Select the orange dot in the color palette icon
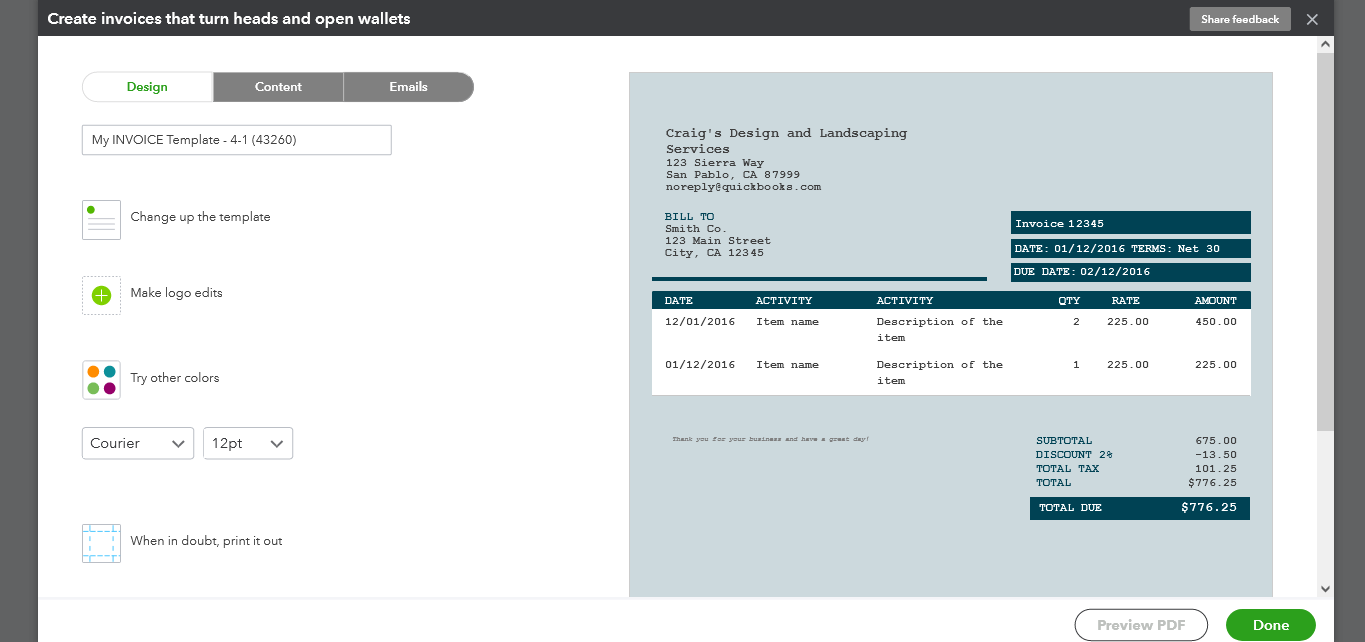1365x642 pixels. pyautogui.click(x=95, y=372)
